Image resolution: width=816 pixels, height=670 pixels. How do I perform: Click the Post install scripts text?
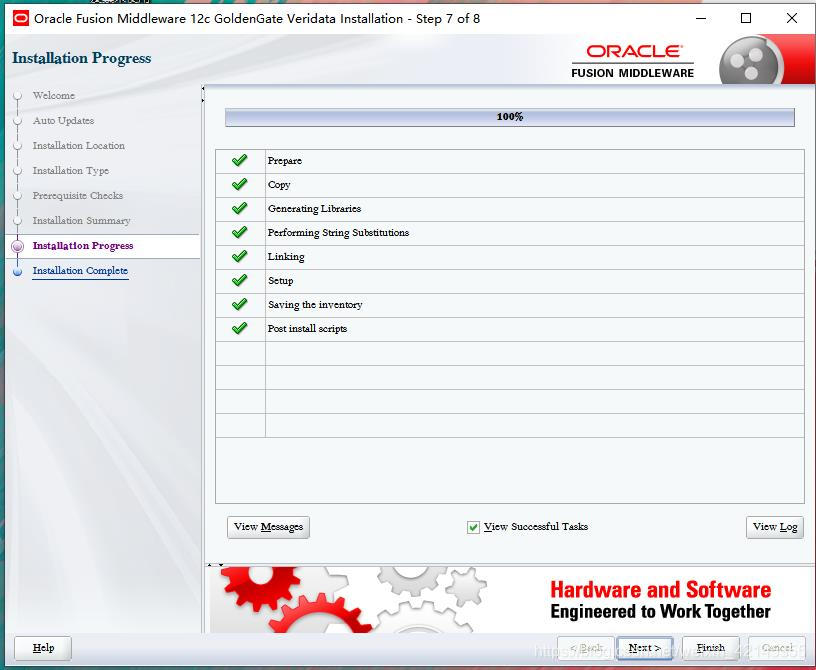pyautogui.click(x=307, y=328)
